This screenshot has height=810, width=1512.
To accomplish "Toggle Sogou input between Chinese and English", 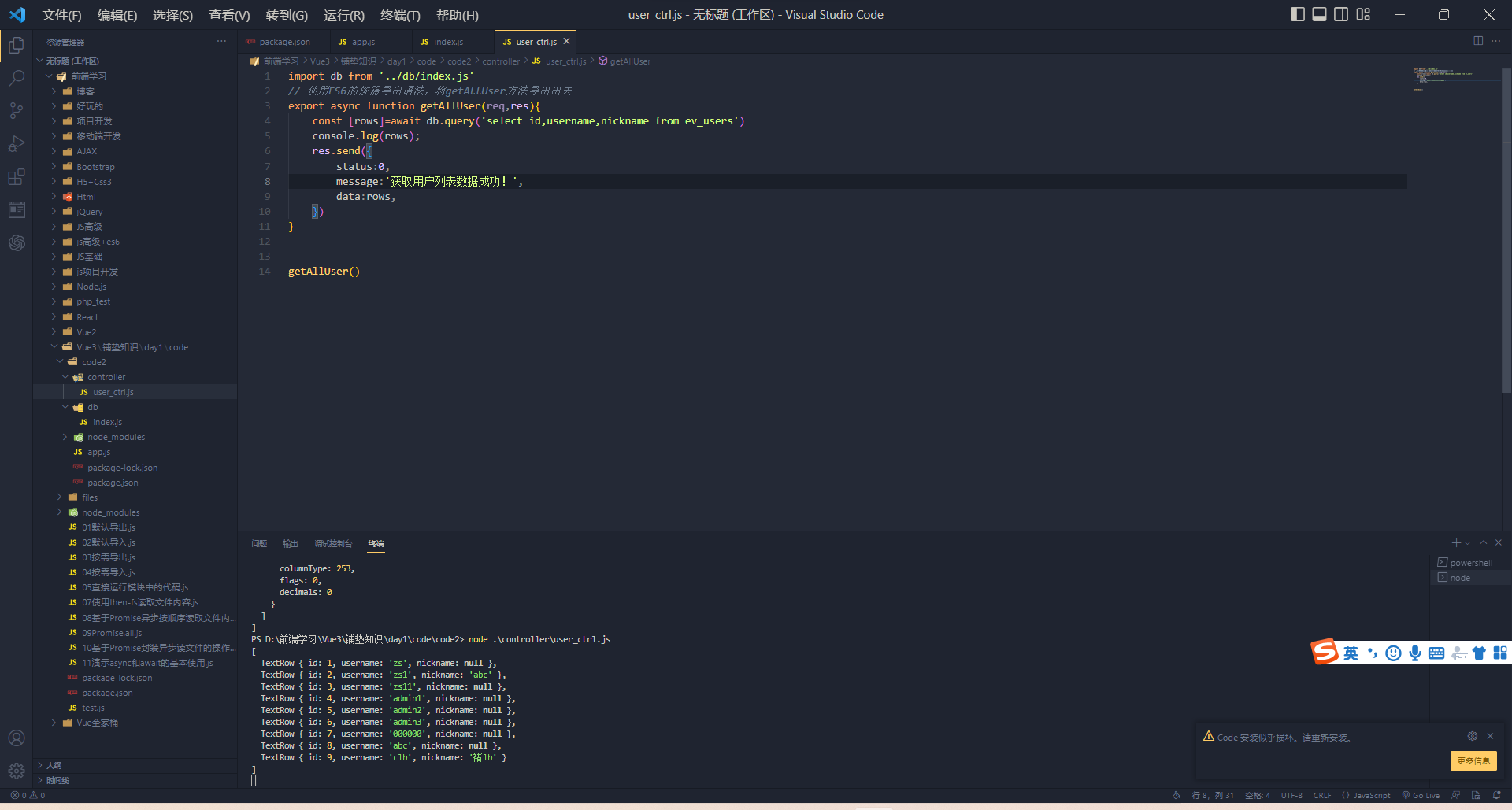I will click(x=1351, y=653).
